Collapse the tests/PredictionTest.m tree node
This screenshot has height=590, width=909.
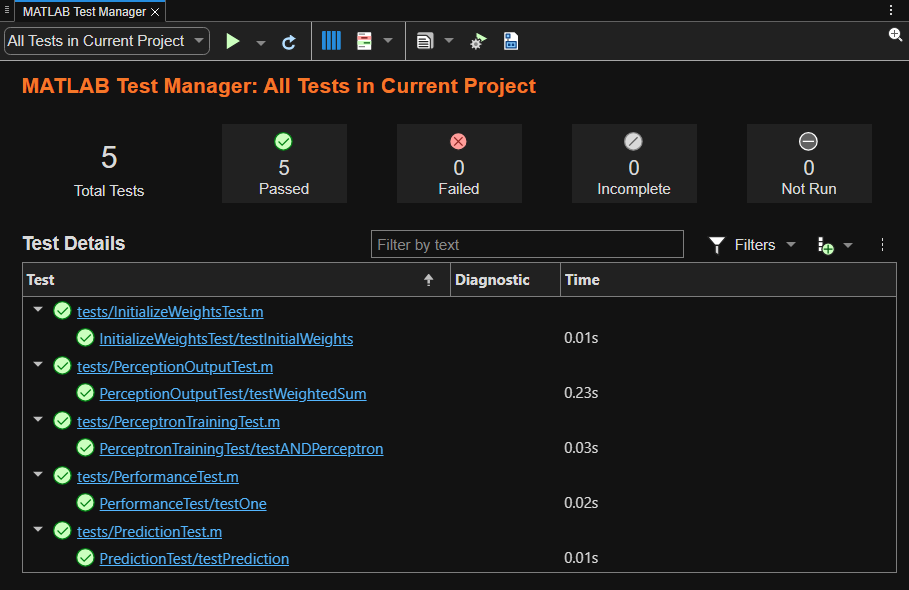tap(38, 531)
